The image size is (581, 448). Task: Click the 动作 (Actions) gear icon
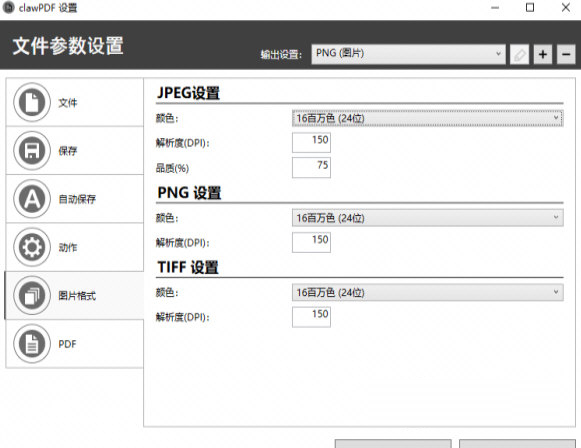32,247
